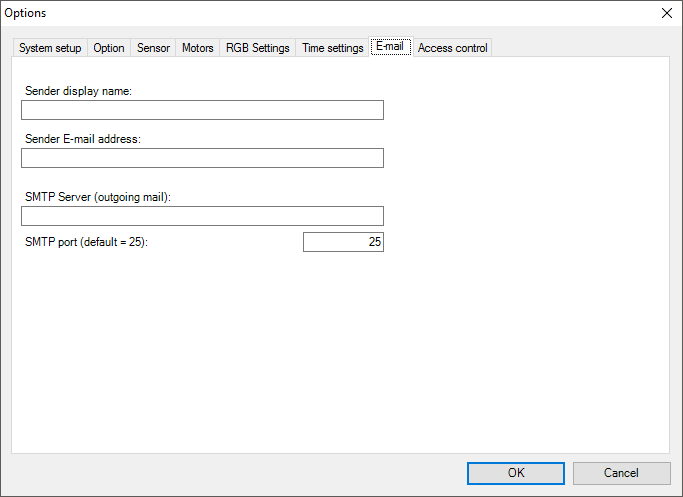Select the E-mail tab
The width and height of the screenshot is (683, 497).
tap(390, 47)
